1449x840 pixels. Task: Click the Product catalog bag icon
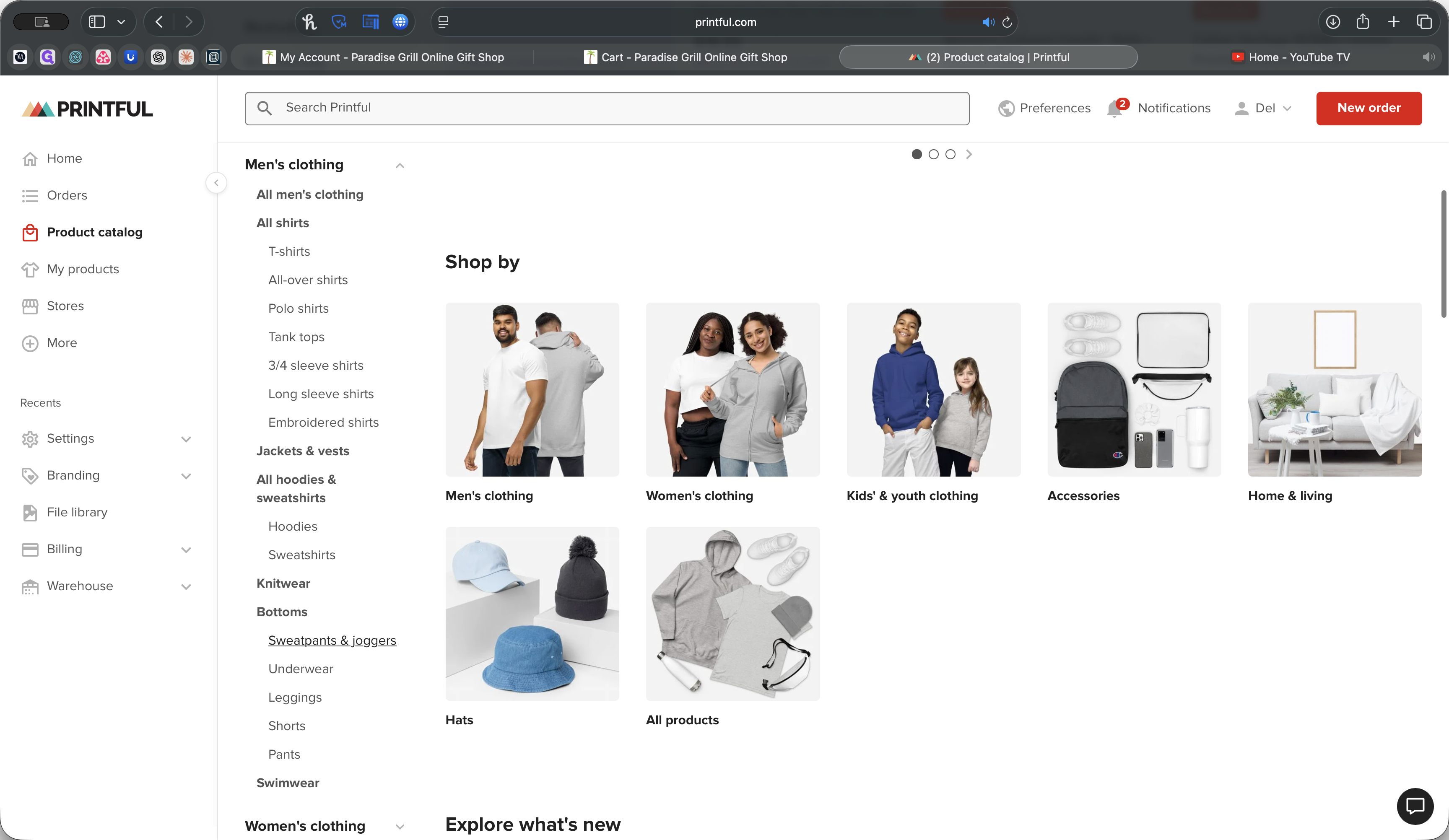click(30, 232)
